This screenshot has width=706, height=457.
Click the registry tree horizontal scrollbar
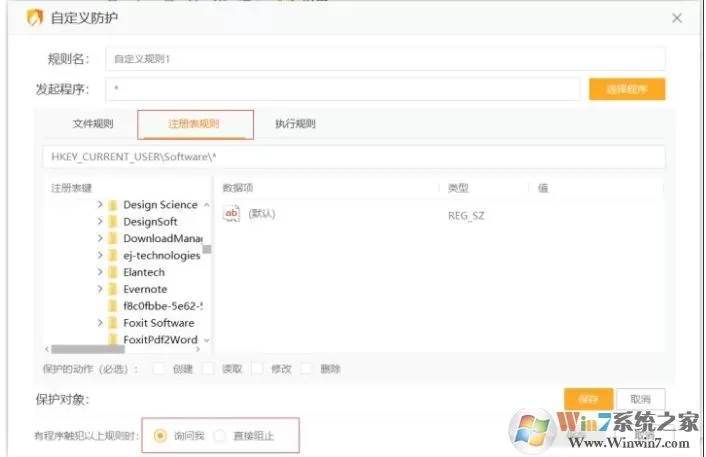tap(122, 349)
